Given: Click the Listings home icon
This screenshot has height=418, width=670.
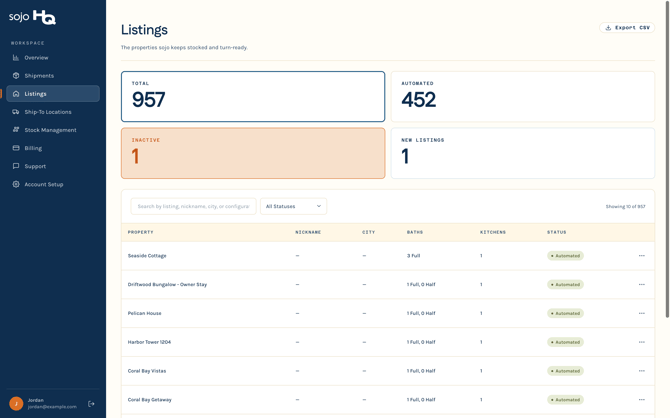Looking at the screenshot, I should [16, 94].
